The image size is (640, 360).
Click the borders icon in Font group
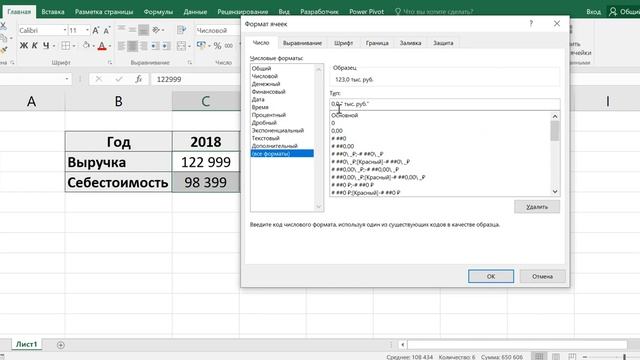(x=65, y=46)
